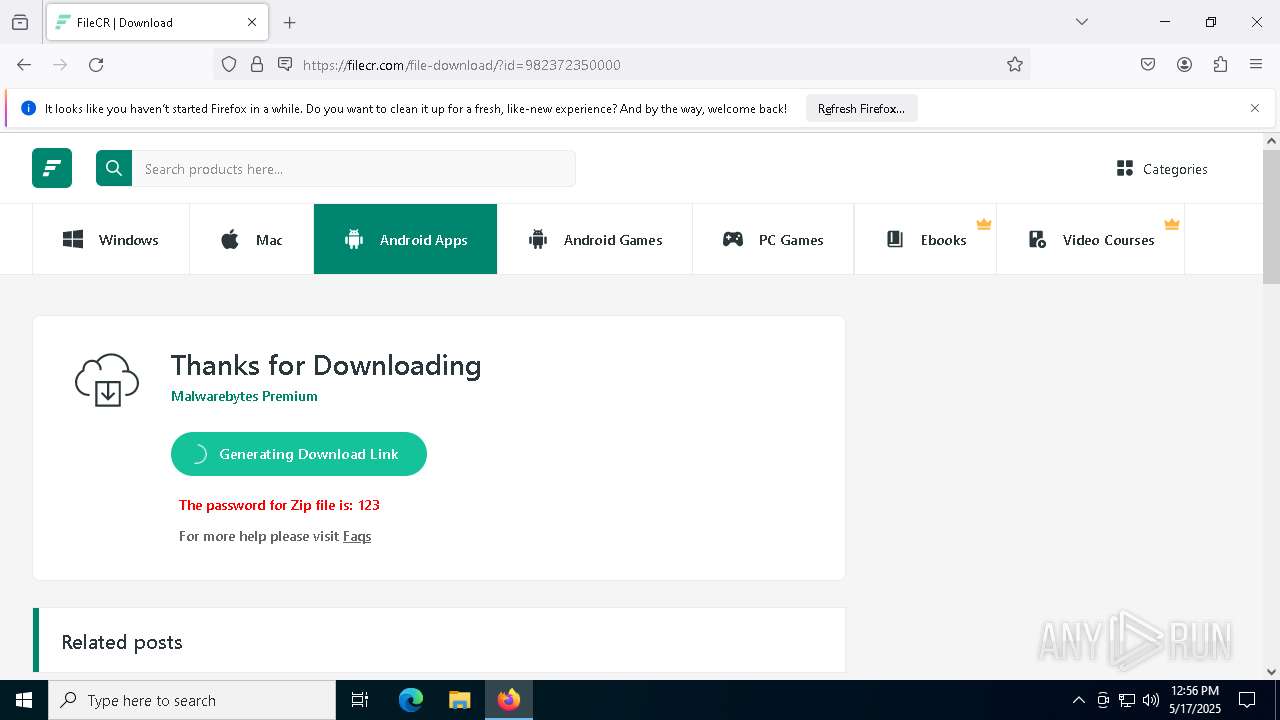Launch Microsoft Edge from the taskbar
The width and height of the screenshot is (1280, 720).
411,700
